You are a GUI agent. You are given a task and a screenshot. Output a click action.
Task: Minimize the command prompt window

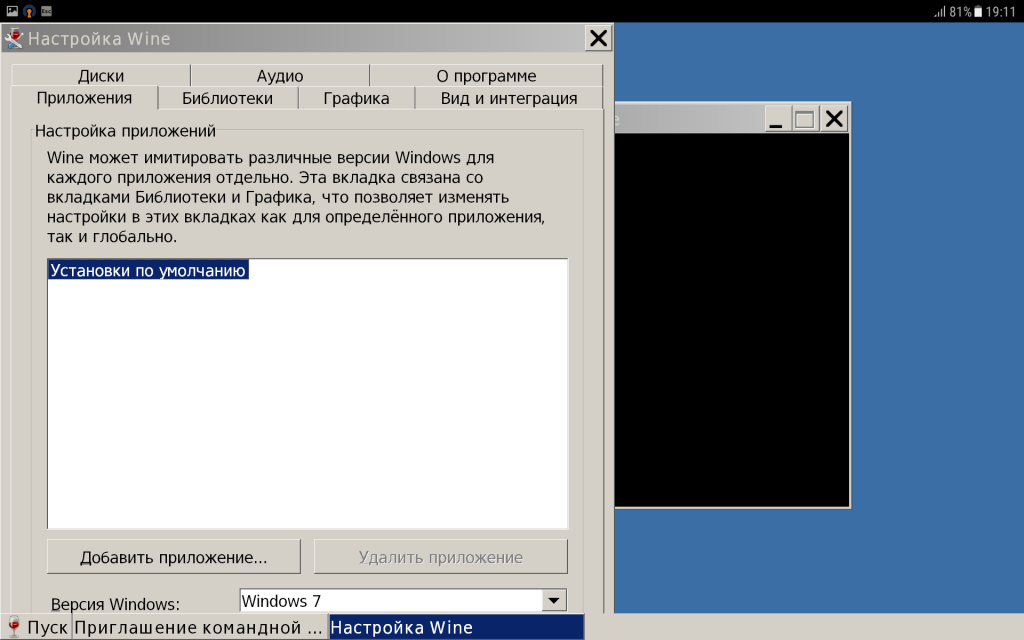click(x=776, y=120)
